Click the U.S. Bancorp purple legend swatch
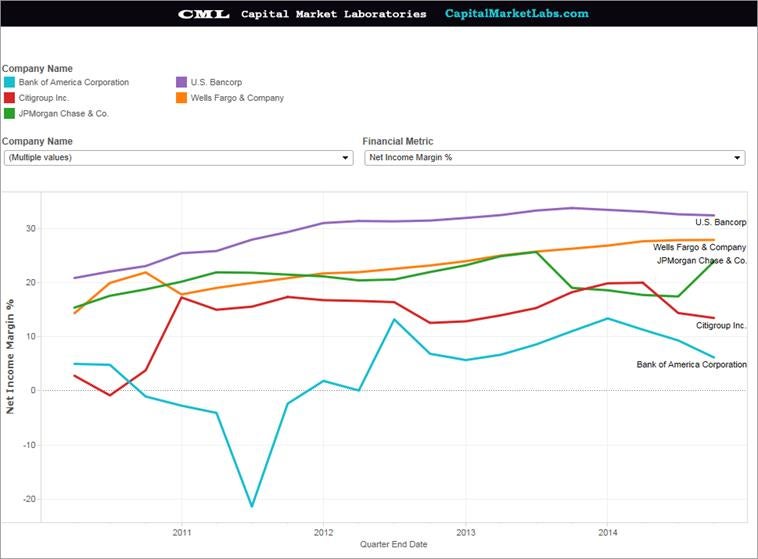Screen dimensions: 758x559 (x=181, y=82)
